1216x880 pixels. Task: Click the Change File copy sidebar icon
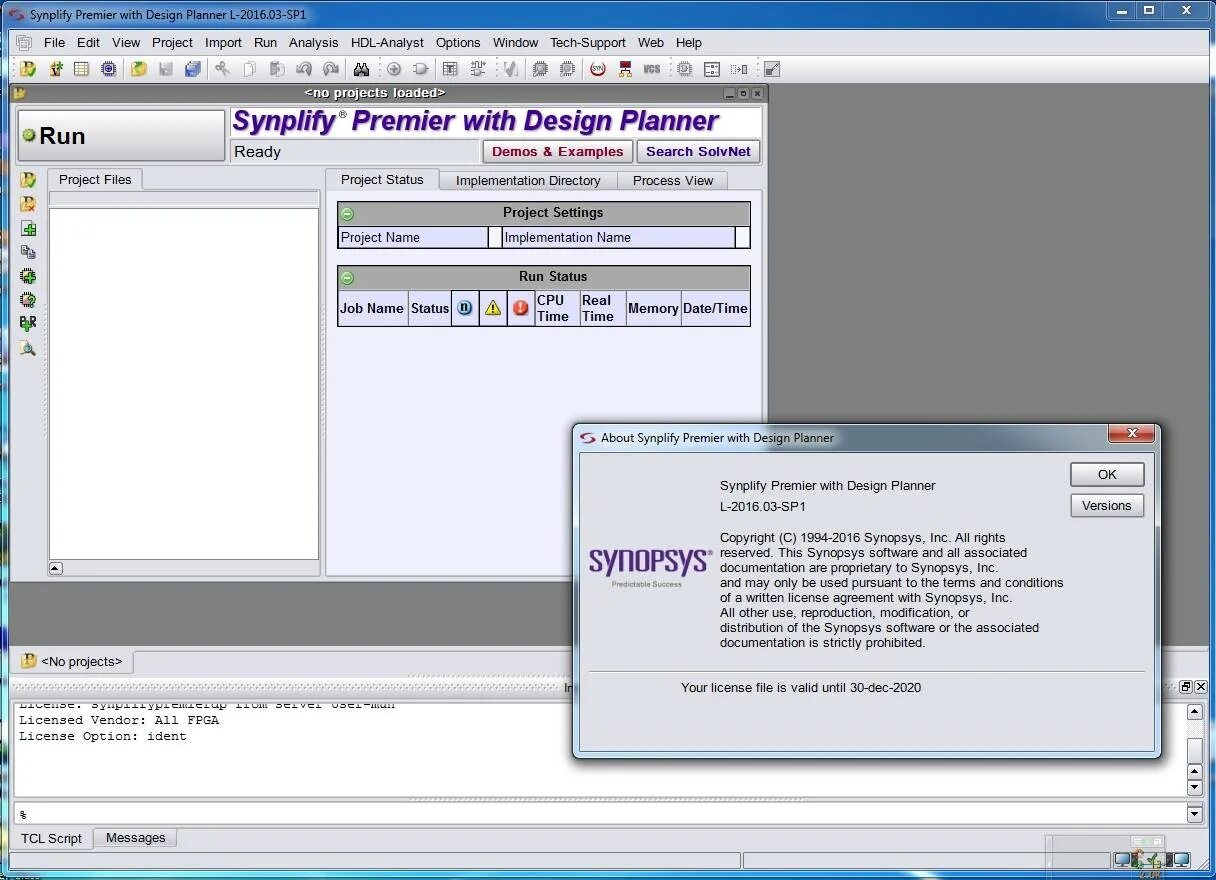click(28, 252)
